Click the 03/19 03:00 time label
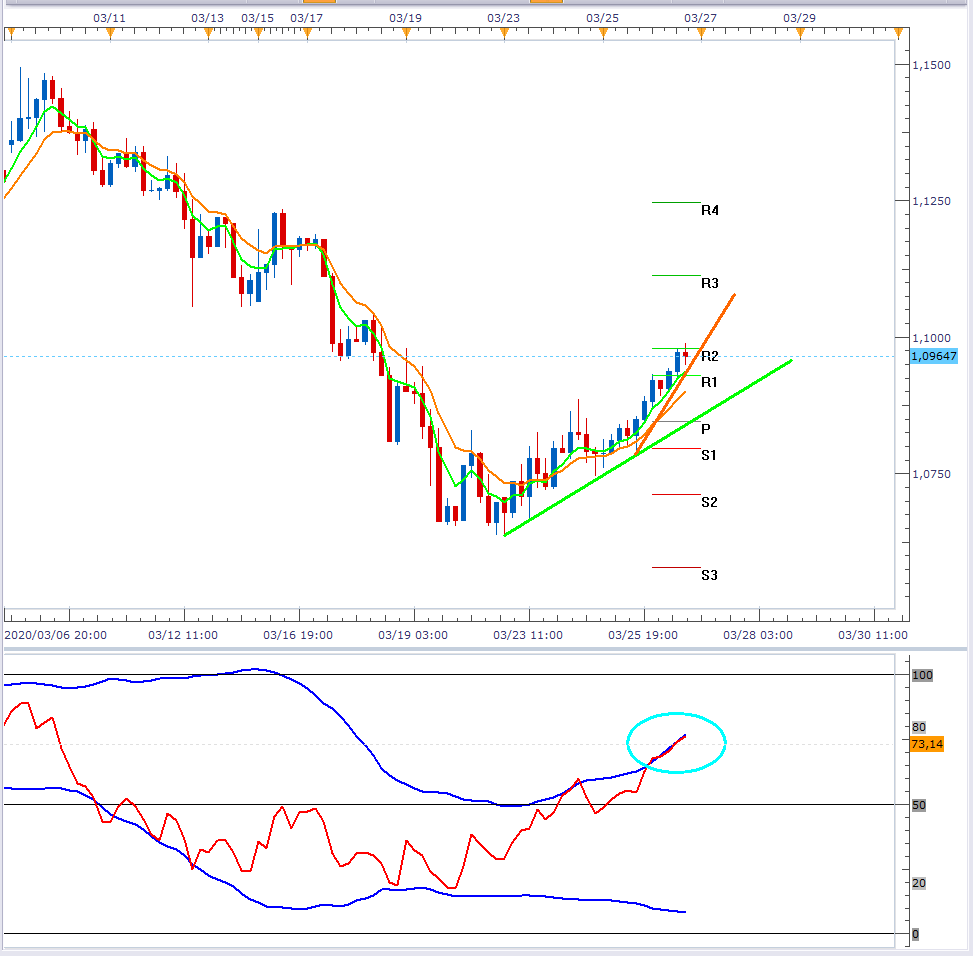The image size is (973, 956). coord(413,635)
